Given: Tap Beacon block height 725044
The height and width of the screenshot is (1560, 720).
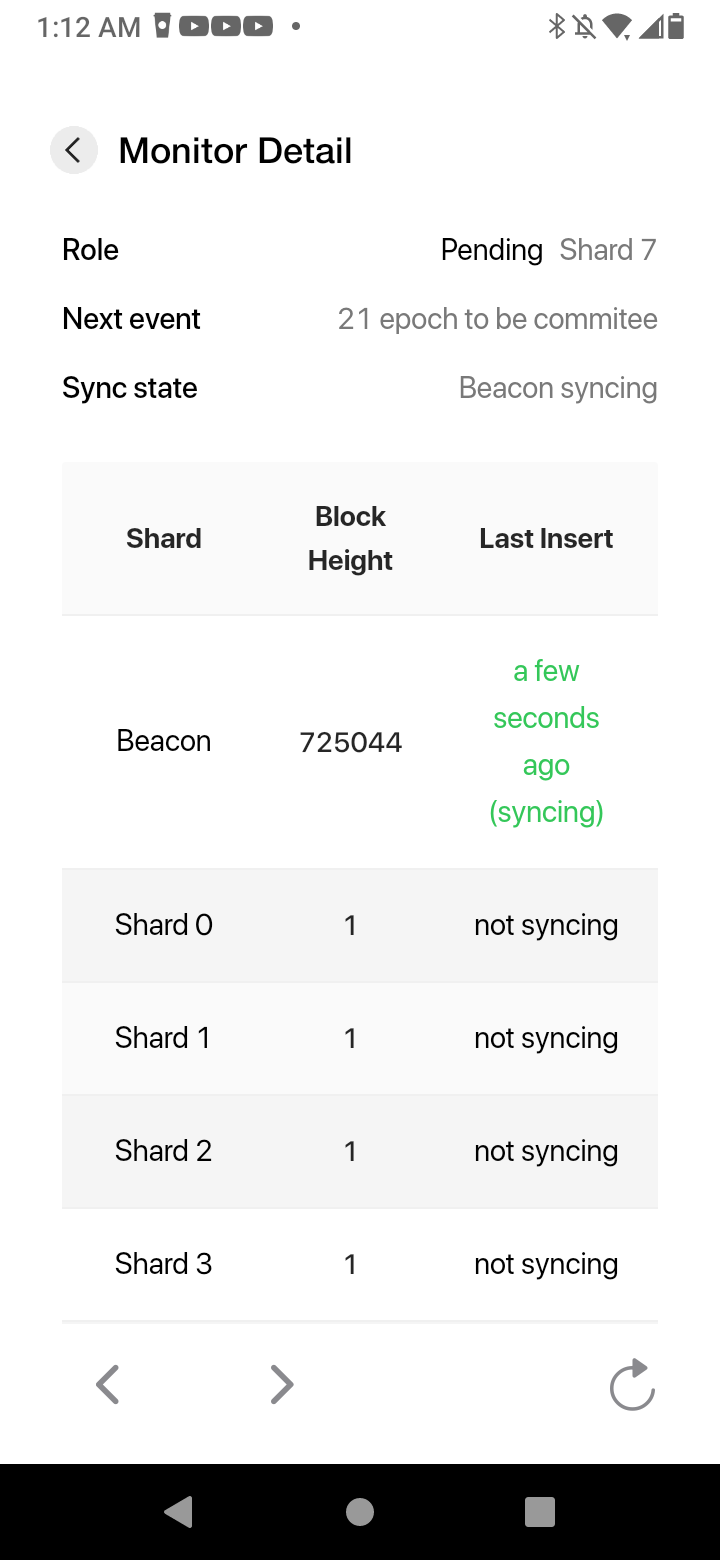Looking at the screenshot, I should (351, 742).
